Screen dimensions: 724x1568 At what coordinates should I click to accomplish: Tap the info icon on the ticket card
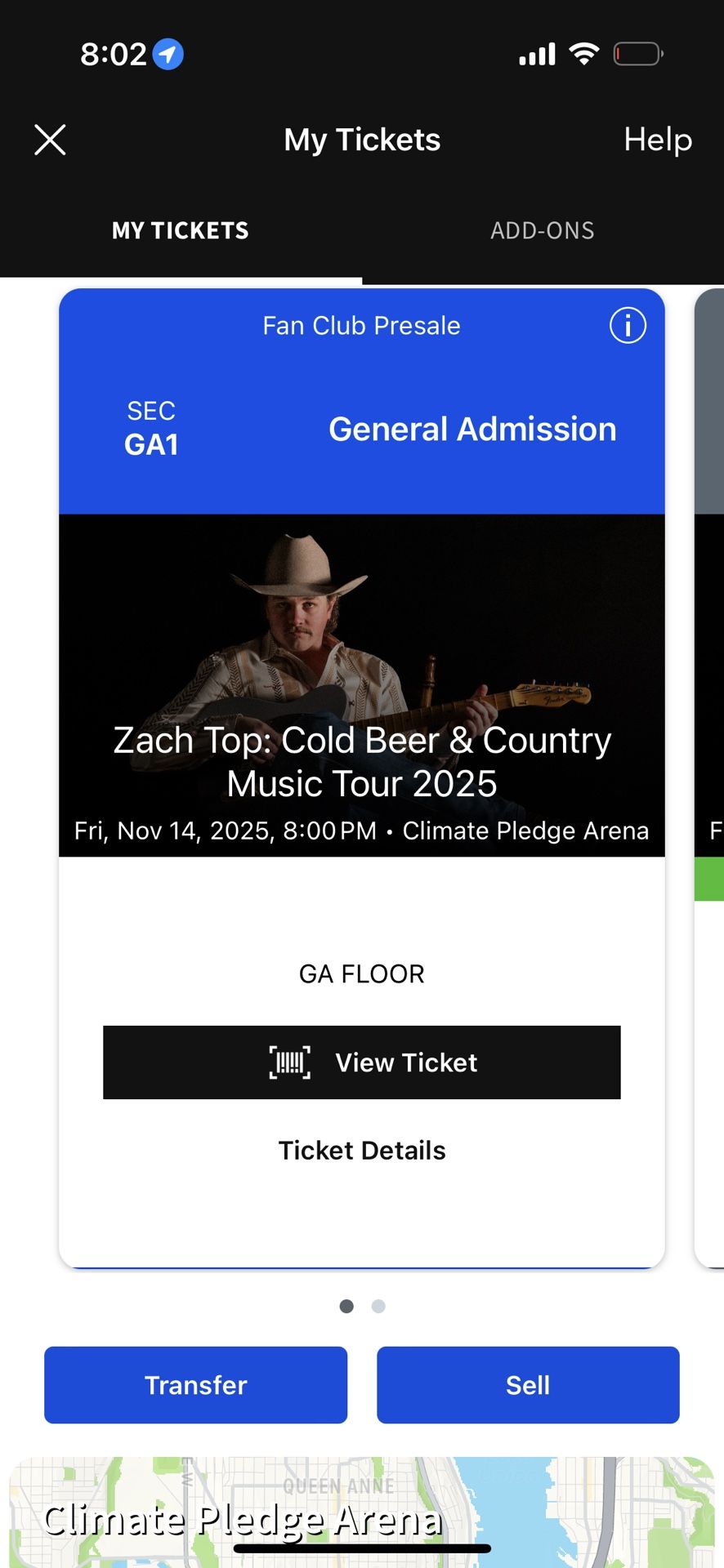click(x=627, y=325)
